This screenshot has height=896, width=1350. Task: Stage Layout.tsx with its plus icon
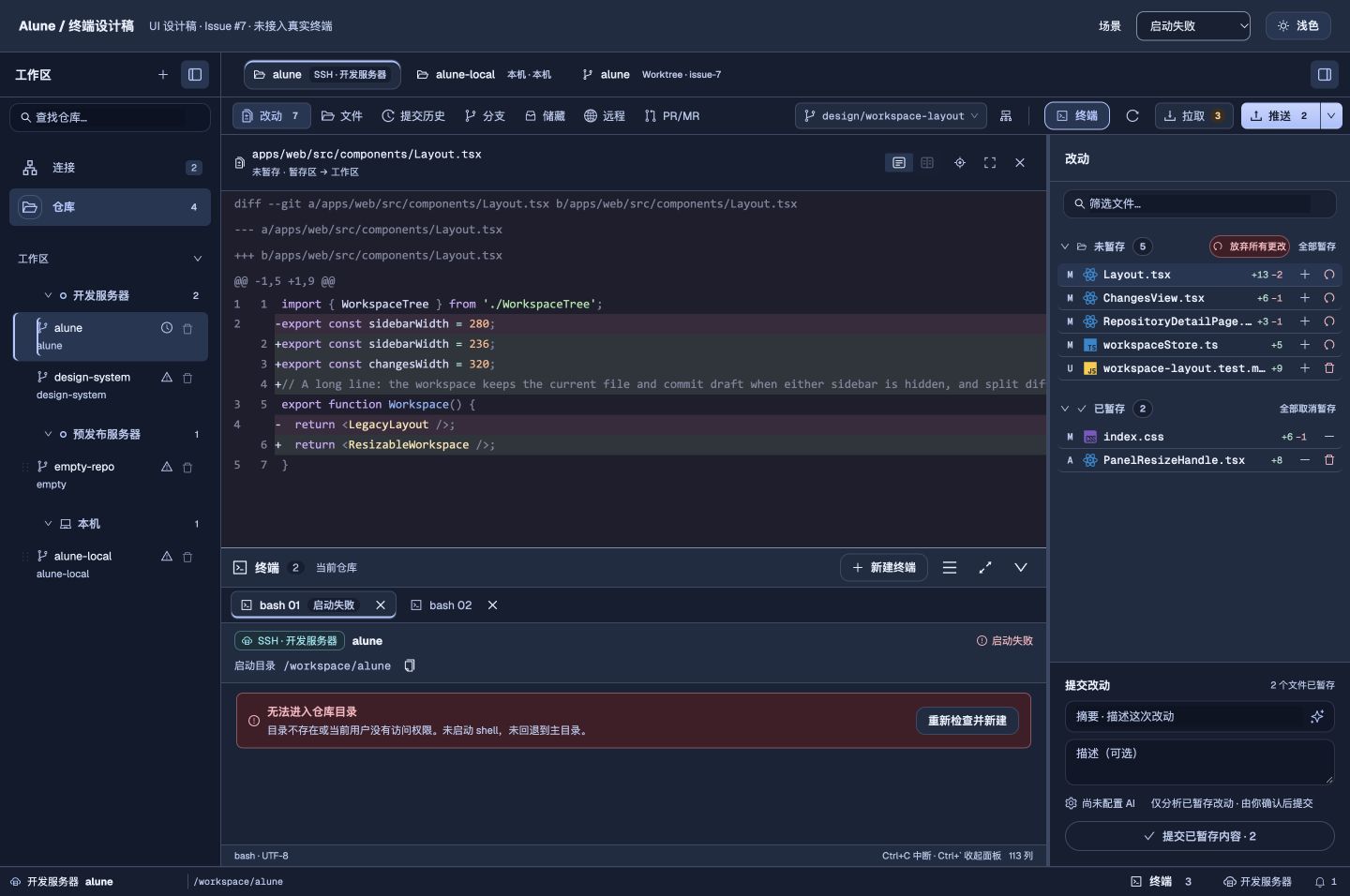coord(1305,275)
